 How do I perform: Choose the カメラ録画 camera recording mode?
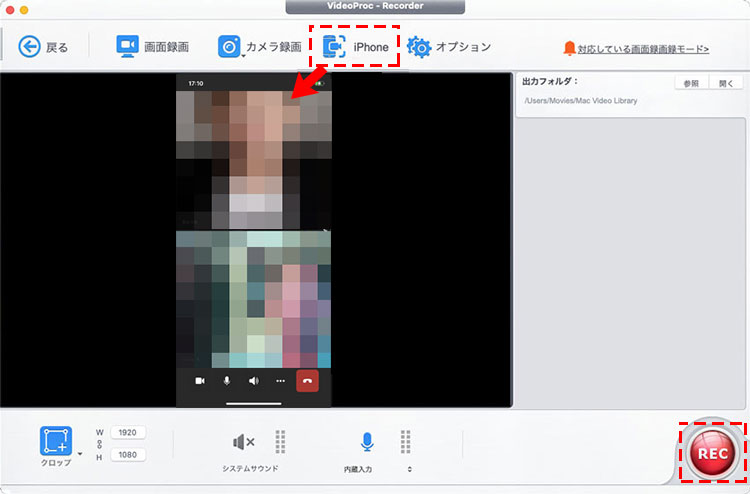coord(260,47)
